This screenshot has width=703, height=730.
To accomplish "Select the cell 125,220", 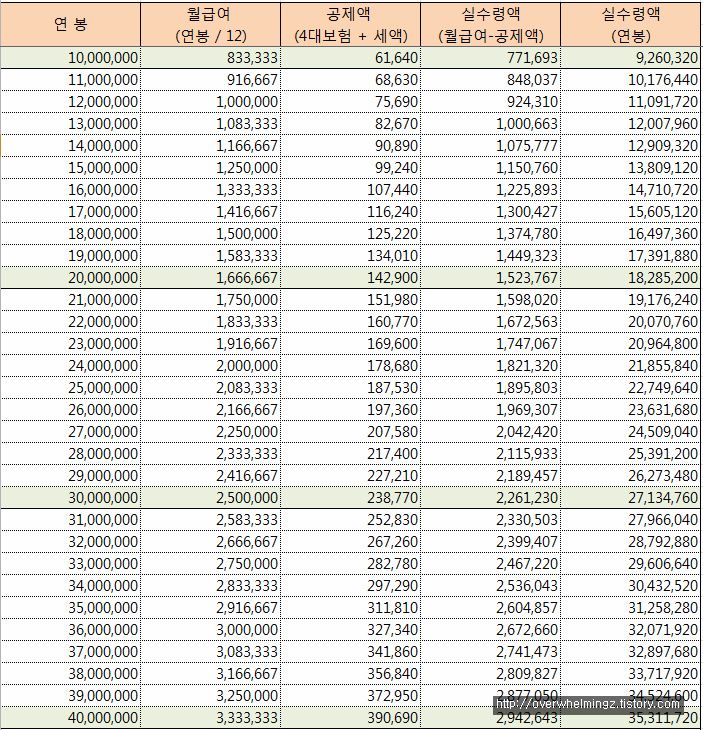I will click(351, 234).
